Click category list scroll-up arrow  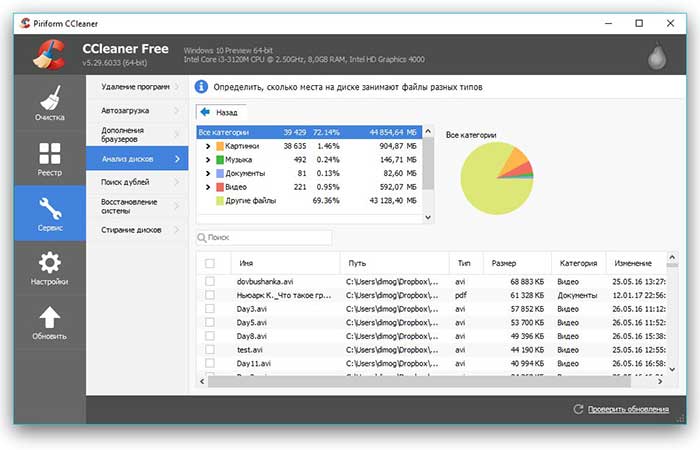point(428,131)
